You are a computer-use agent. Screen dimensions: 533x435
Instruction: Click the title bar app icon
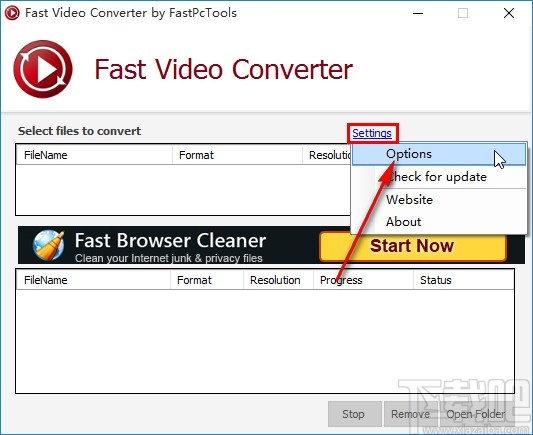click(12, 13)
